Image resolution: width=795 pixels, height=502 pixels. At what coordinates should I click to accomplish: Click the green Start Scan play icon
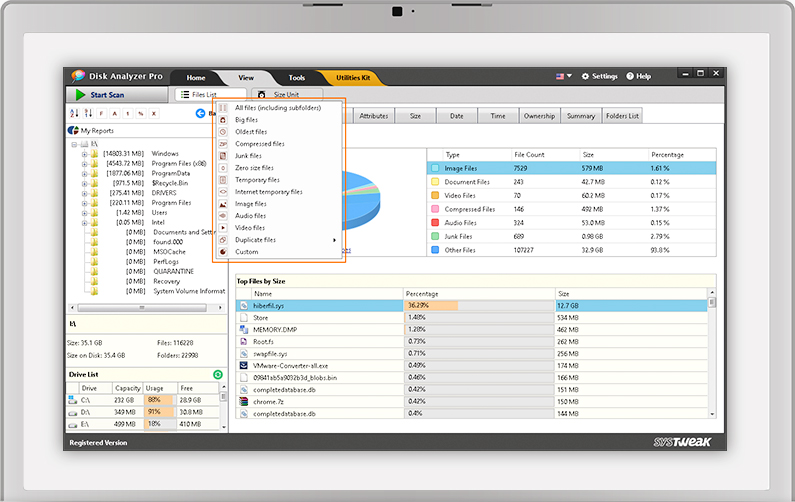[x=80, y=95]
